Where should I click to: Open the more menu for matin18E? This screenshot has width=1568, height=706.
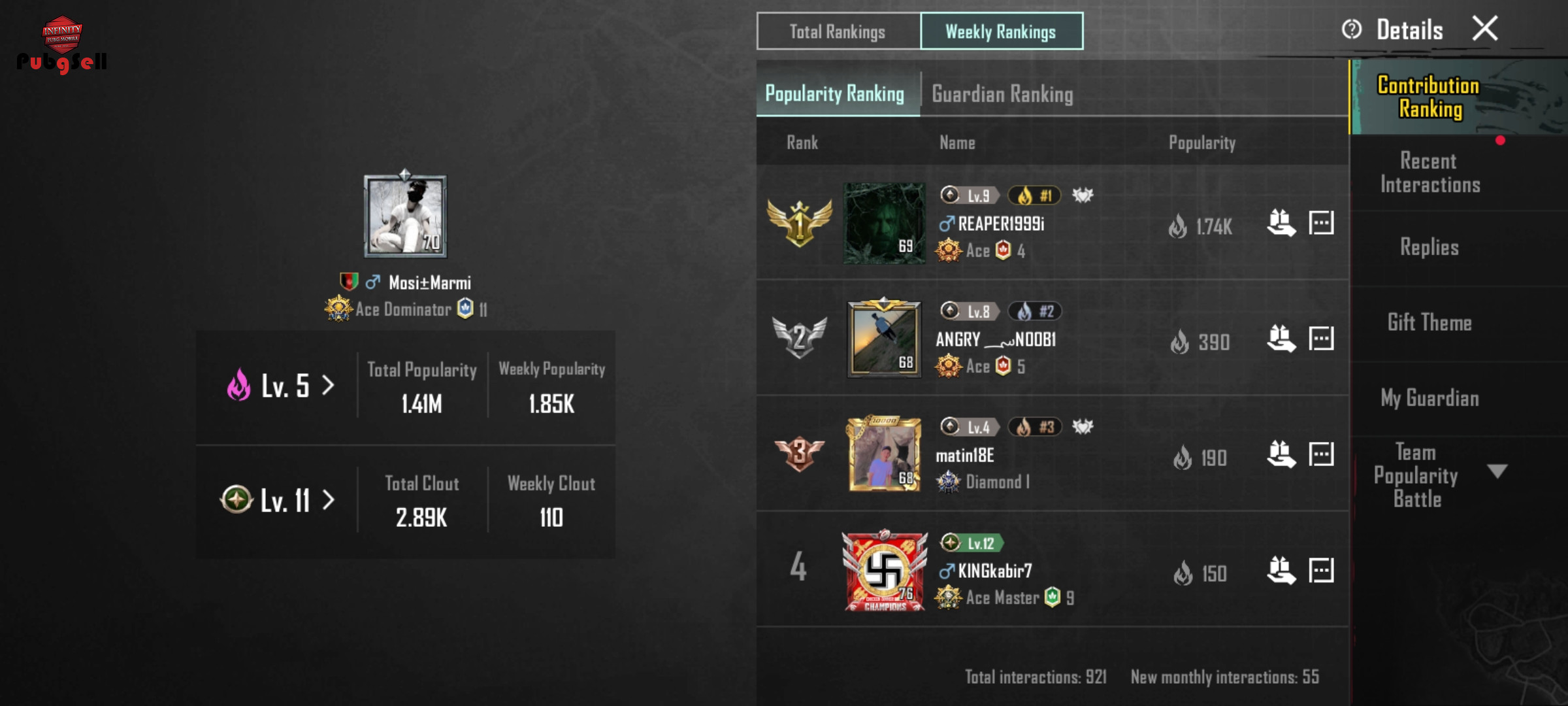click(1321, 454)
